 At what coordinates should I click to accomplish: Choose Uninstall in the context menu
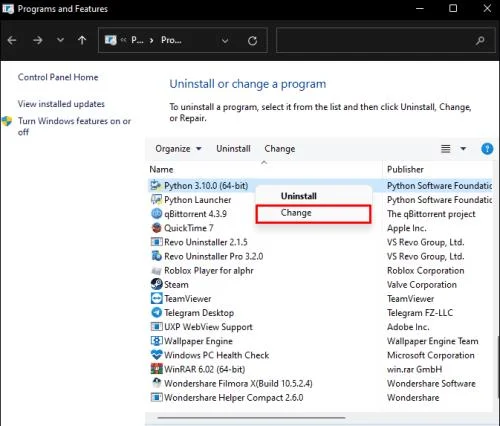(299, 196)
